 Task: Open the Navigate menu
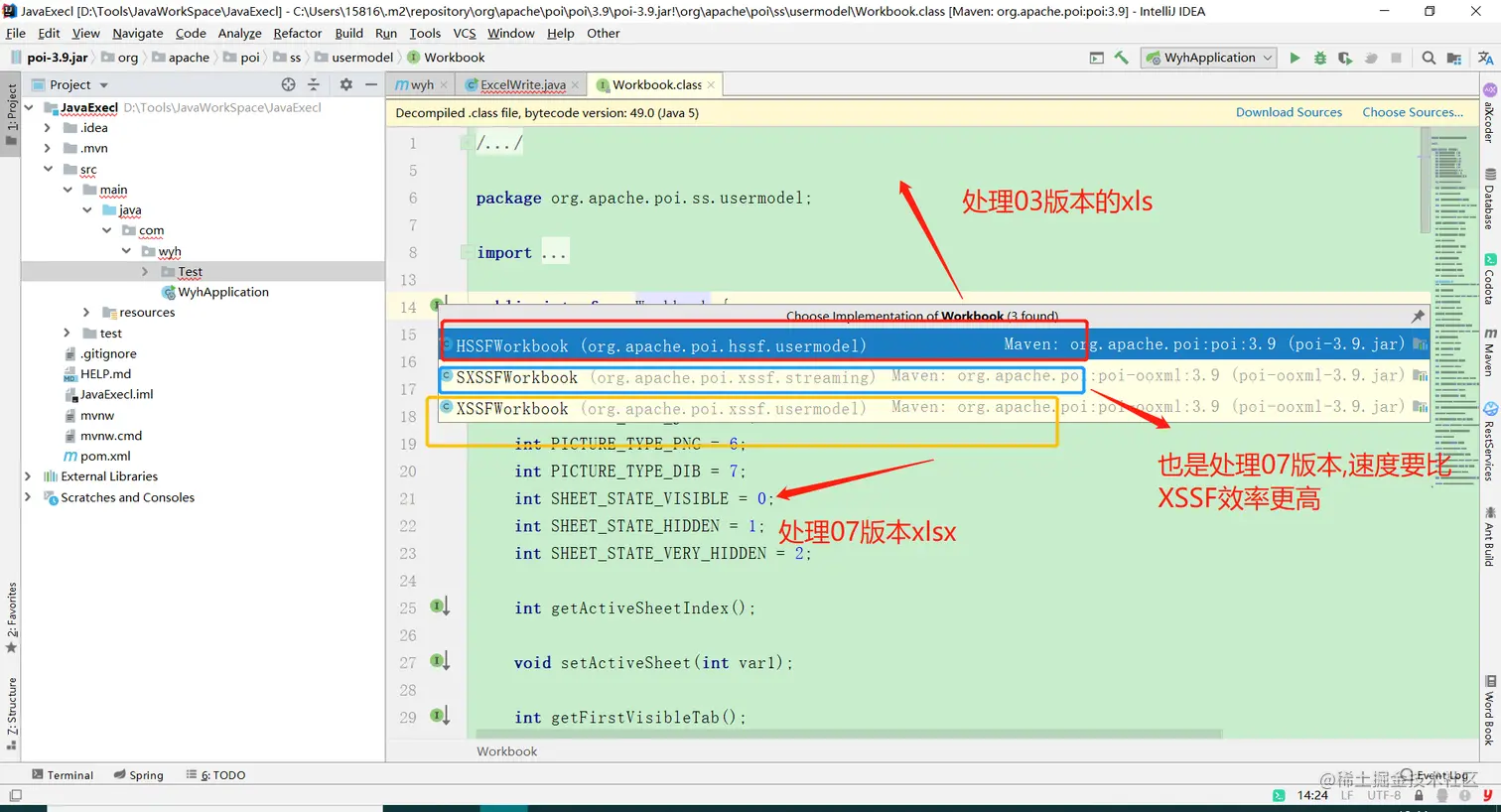tap(137, 33)
